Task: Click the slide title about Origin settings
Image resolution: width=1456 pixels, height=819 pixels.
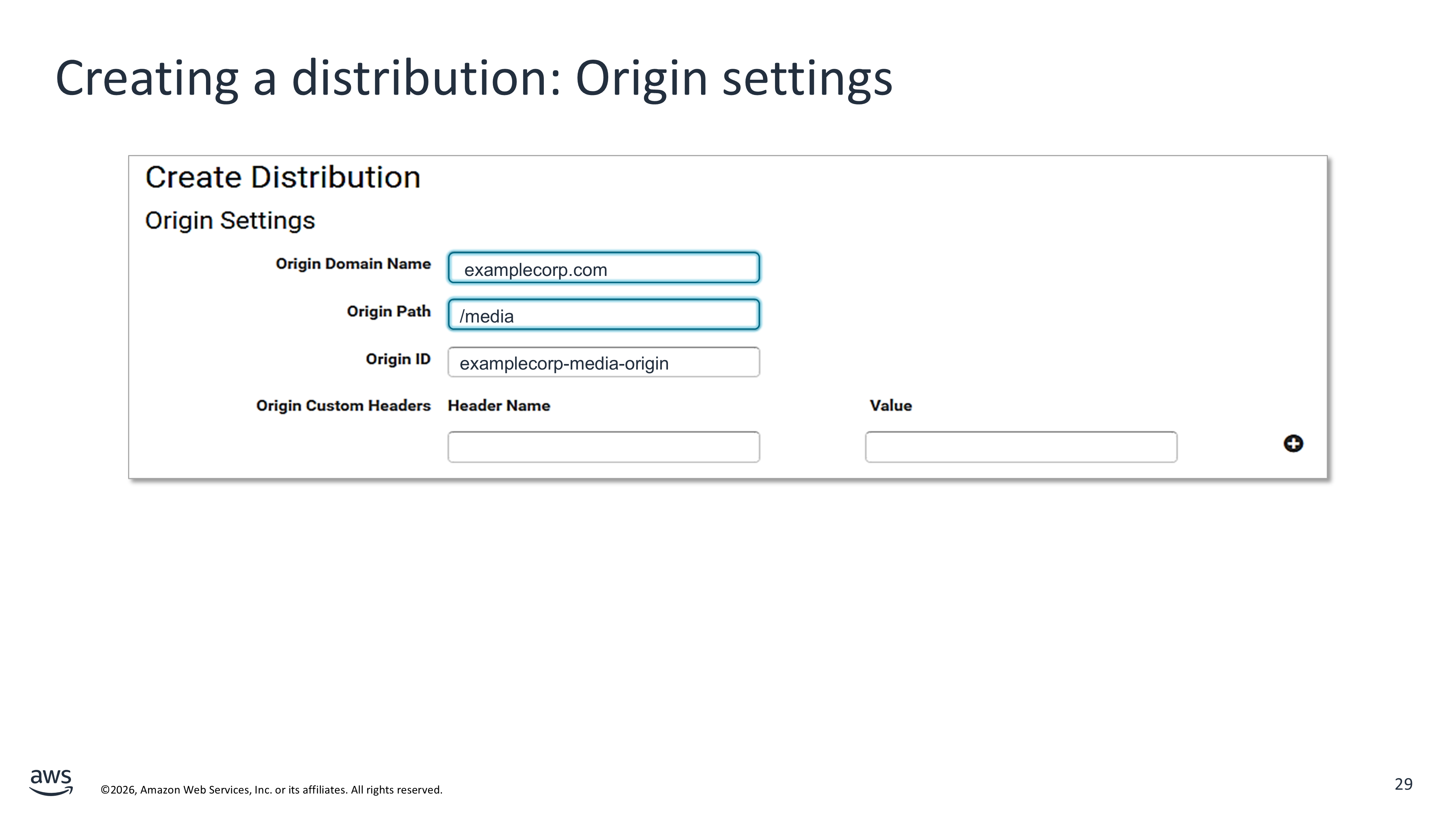Action: coord(474,78)
